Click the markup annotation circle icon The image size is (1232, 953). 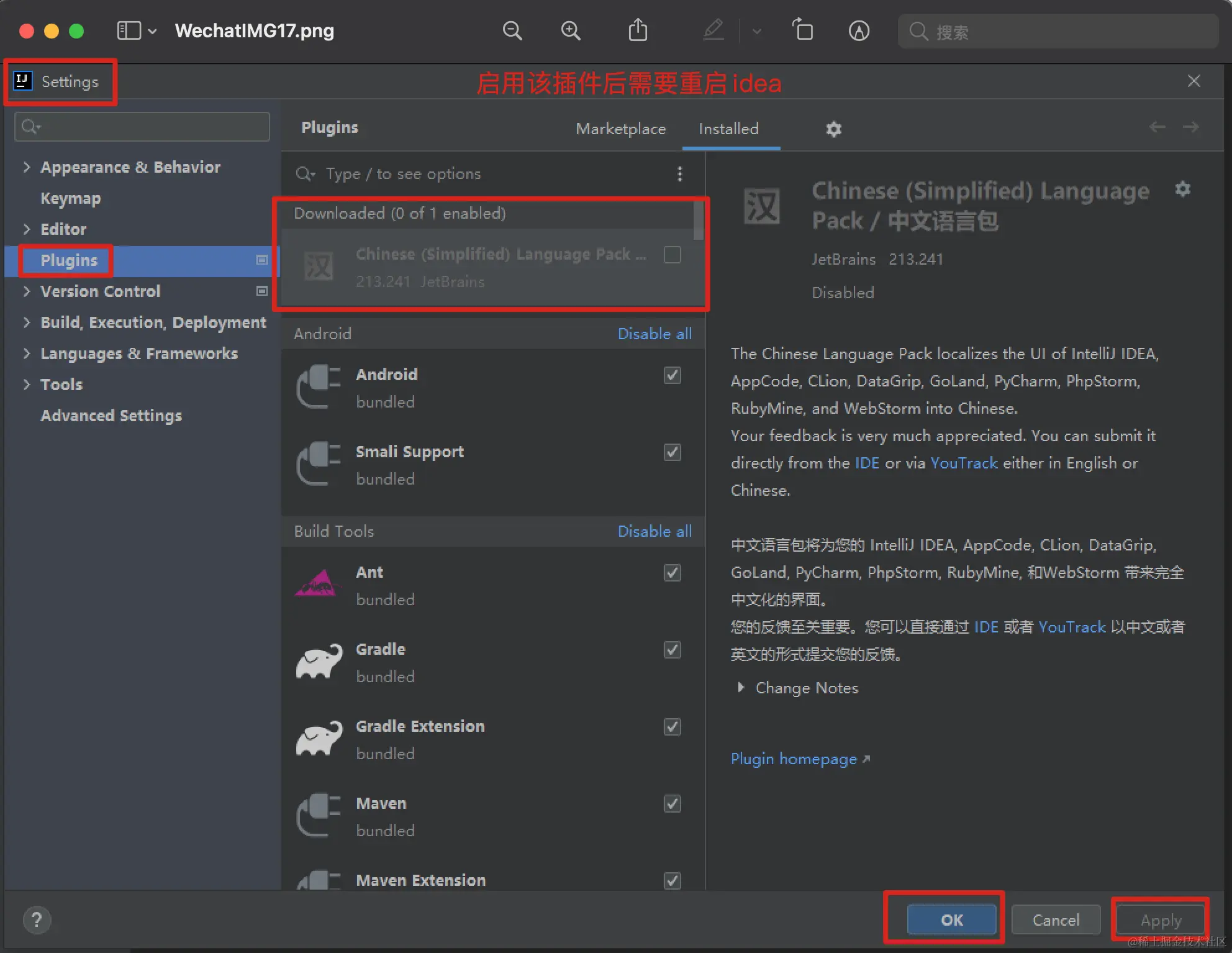coord(859,30)
